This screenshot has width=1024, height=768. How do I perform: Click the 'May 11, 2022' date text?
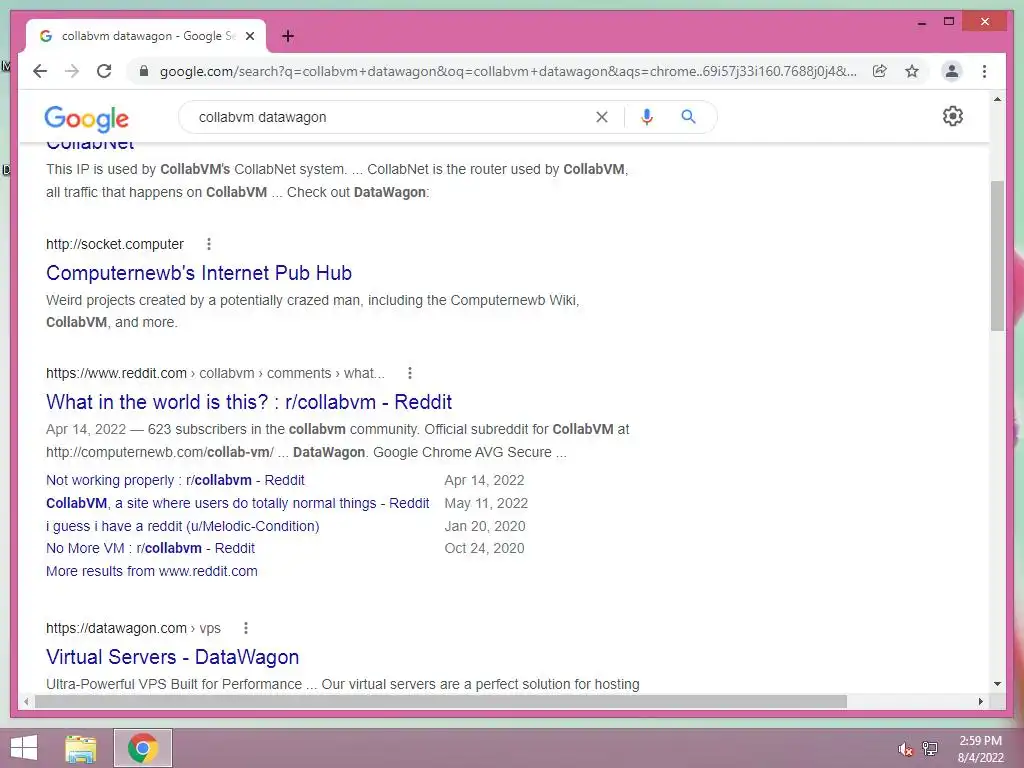tap(486, 504)
